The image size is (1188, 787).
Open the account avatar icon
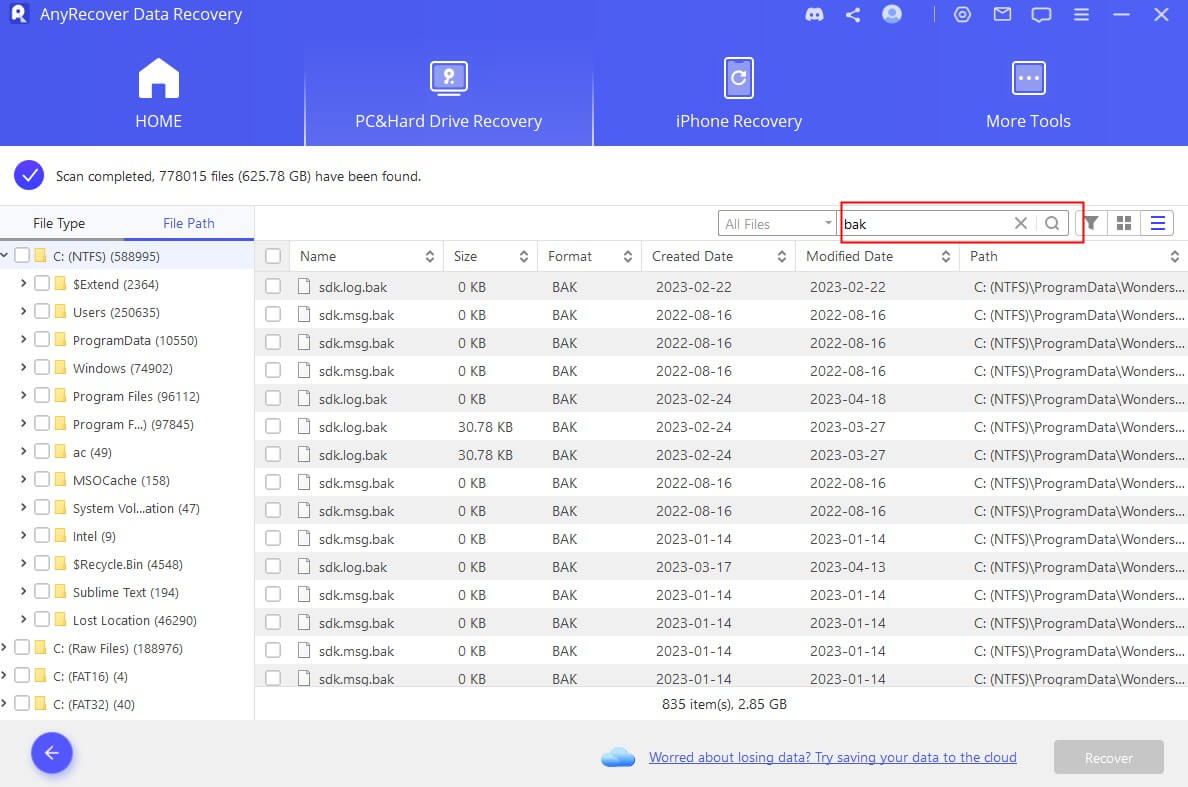892,14
